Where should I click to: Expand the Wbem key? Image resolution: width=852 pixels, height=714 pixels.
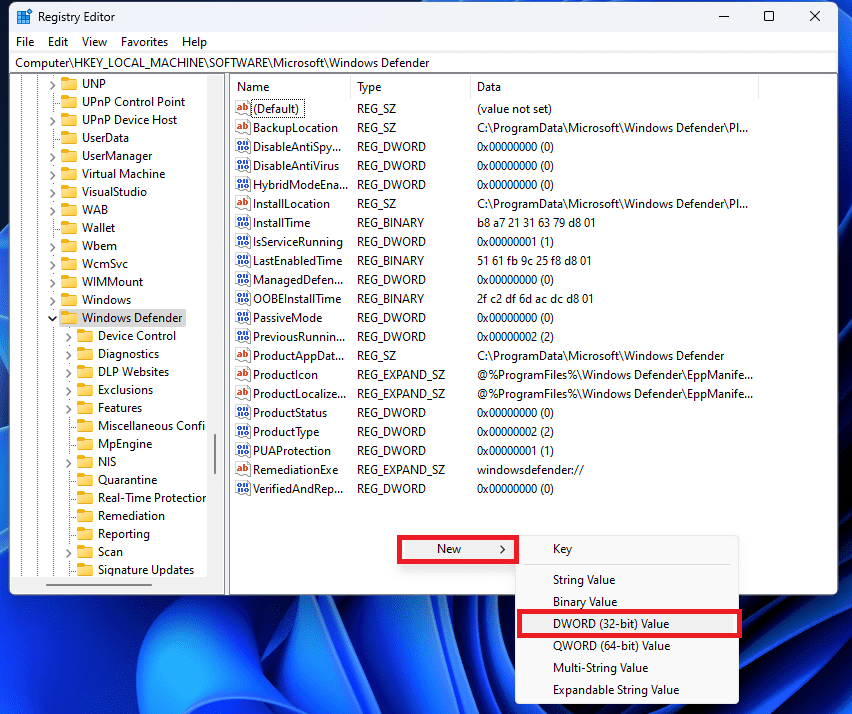pos(52,246)
